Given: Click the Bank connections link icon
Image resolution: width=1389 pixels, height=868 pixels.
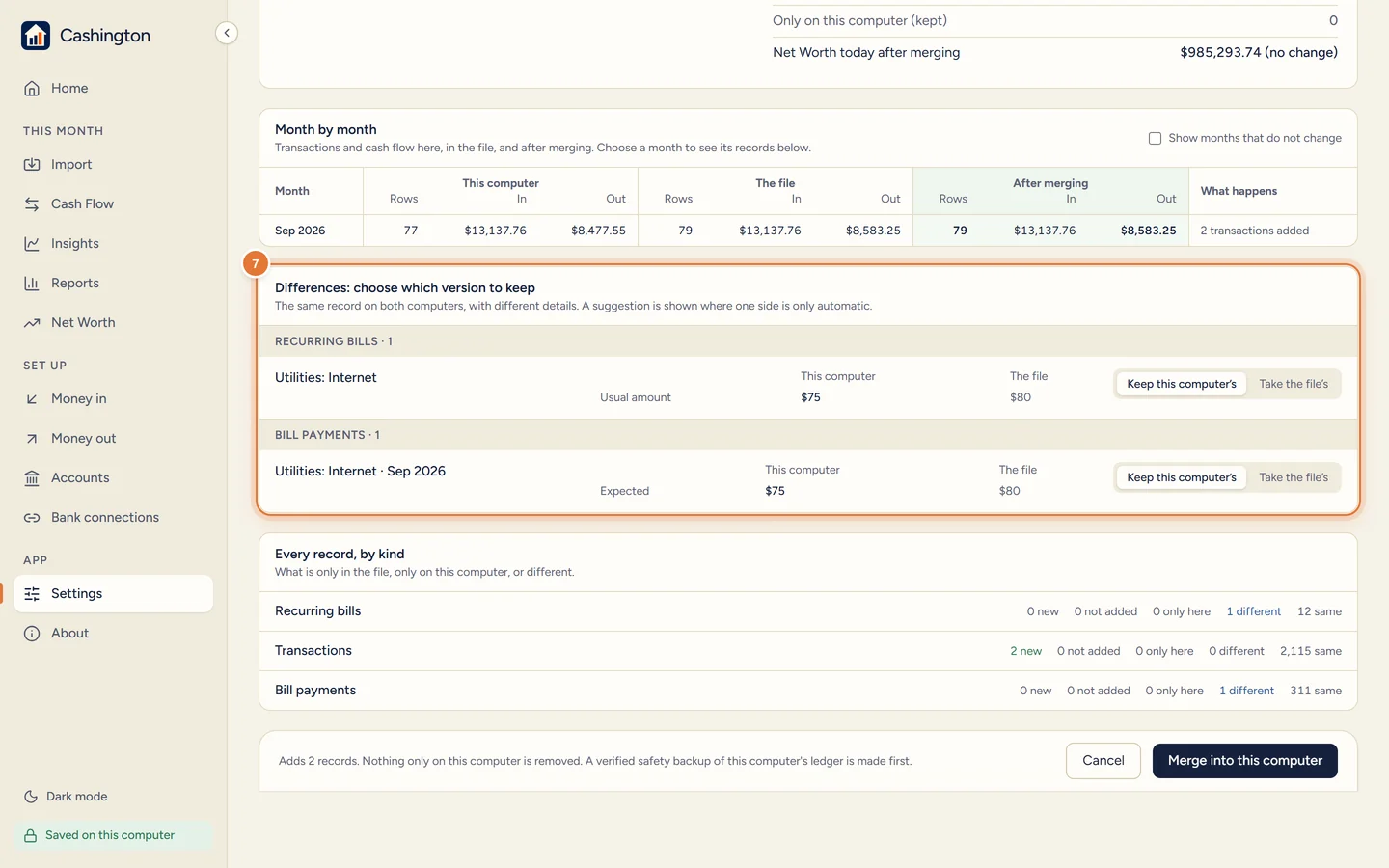Looking at the screenshot, I should [32, 518].
